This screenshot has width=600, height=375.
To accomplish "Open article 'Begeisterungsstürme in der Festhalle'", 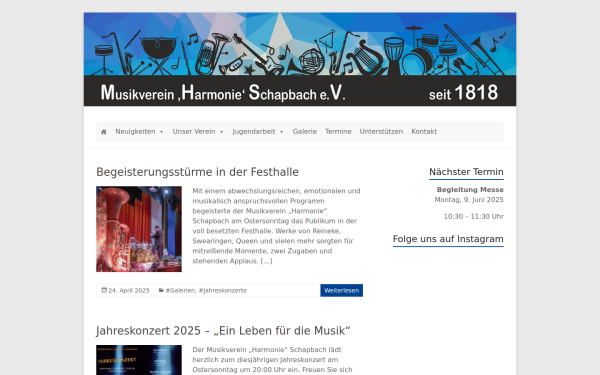I will pos(197,172).
